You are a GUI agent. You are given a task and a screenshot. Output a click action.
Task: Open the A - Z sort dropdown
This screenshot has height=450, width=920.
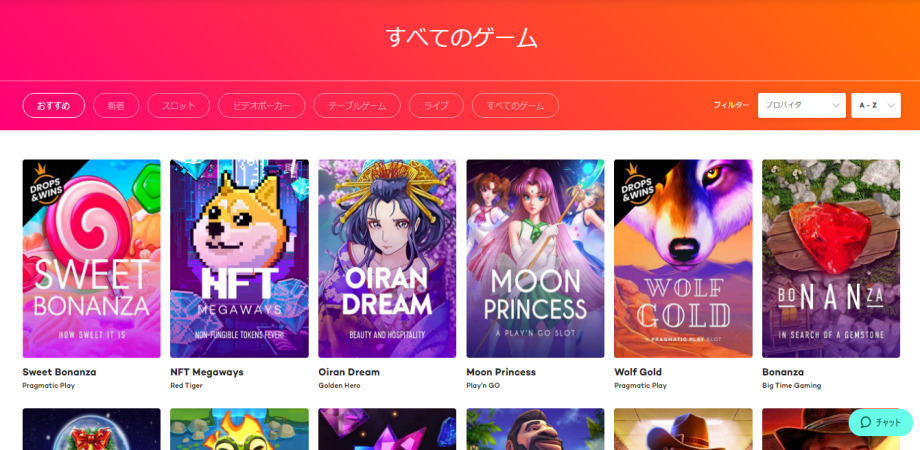coord(876,106)
